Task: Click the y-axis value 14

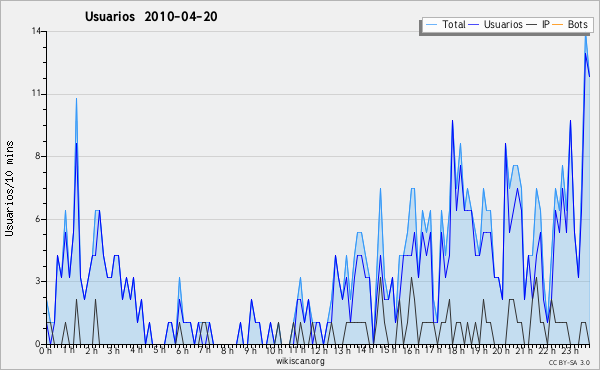Action: click(36, 31)
